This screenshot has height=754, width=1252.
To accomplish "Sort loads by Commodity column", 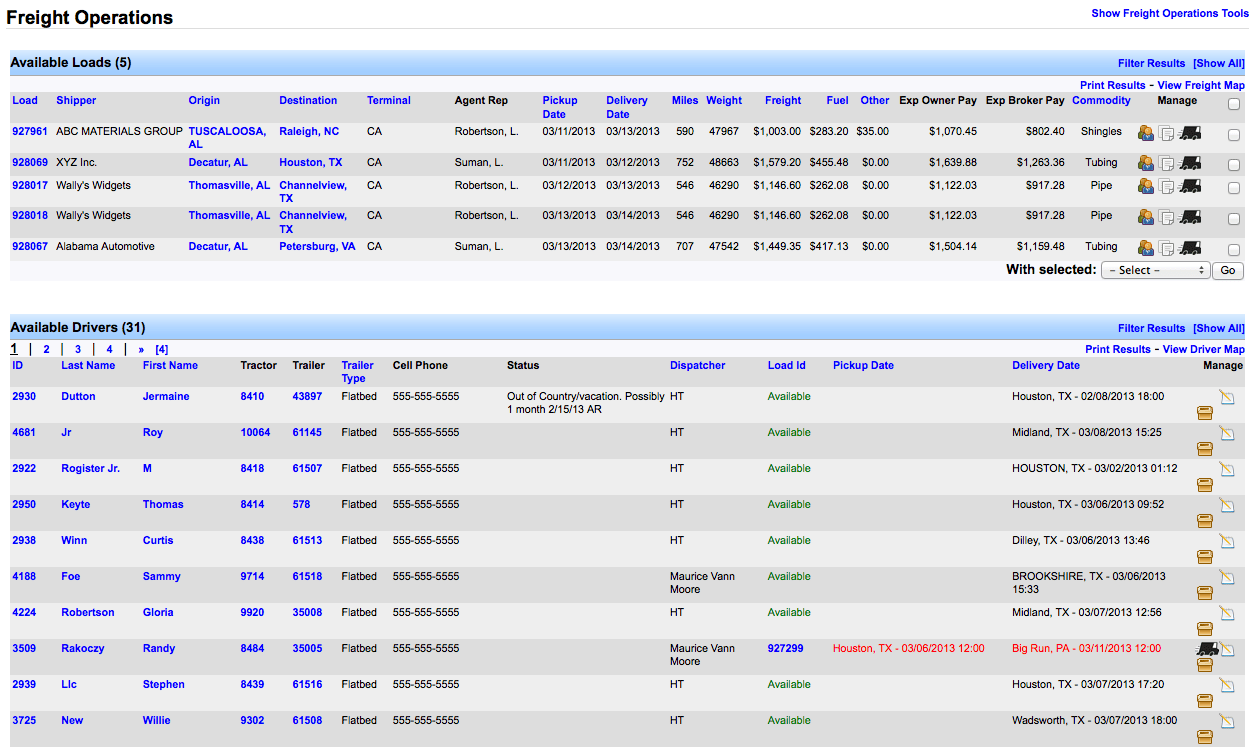I will [x=1101, y=100].
